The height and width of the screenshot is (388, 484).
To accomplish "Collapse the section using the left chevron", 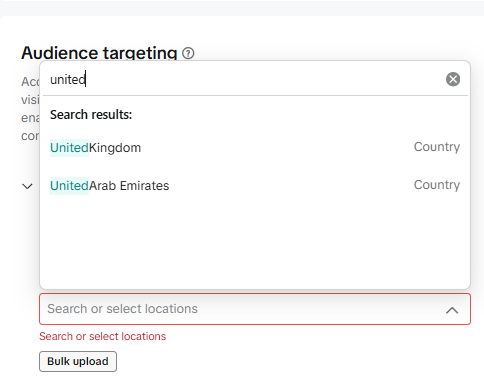I will (x=27, y=186).
